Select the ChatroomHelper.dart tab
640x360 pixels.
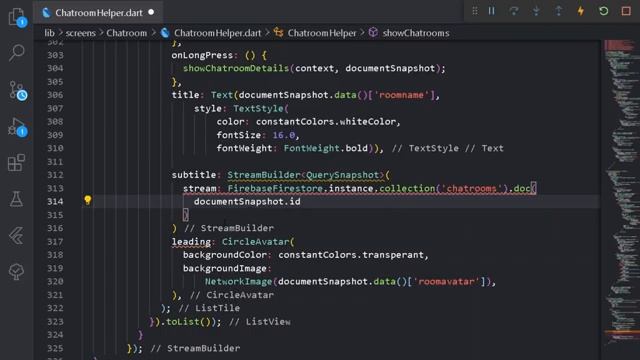click(98, 13)
